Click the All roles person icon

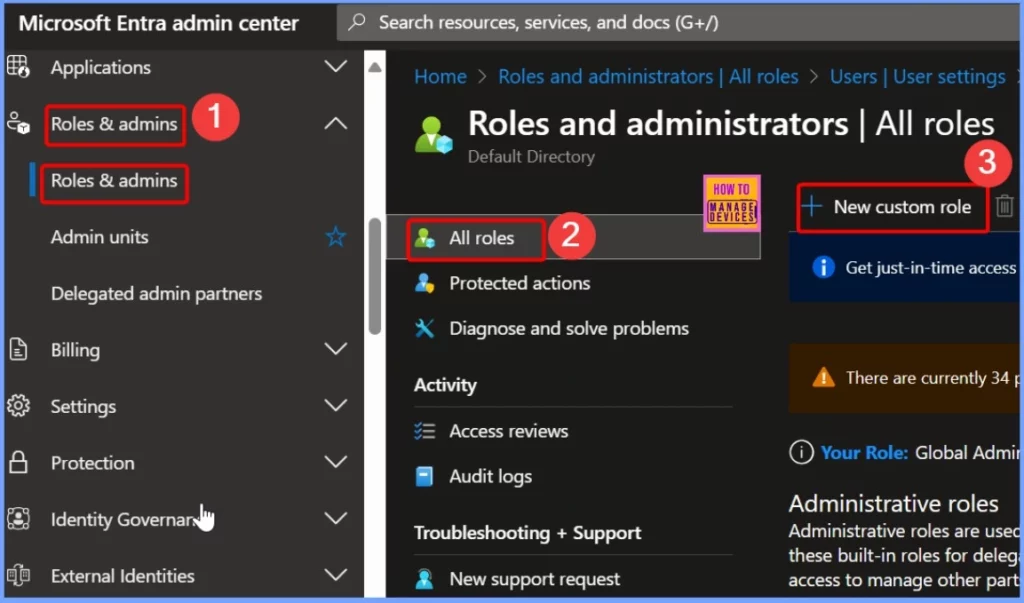click(x=424, y=238)
